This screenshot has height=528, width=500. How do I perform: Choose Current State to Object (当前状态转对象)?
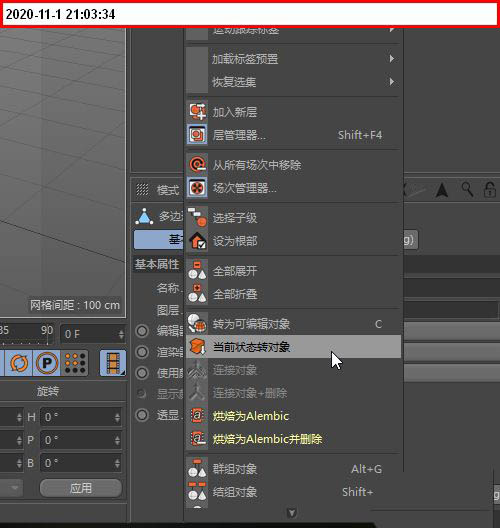[x=293, y=346]
